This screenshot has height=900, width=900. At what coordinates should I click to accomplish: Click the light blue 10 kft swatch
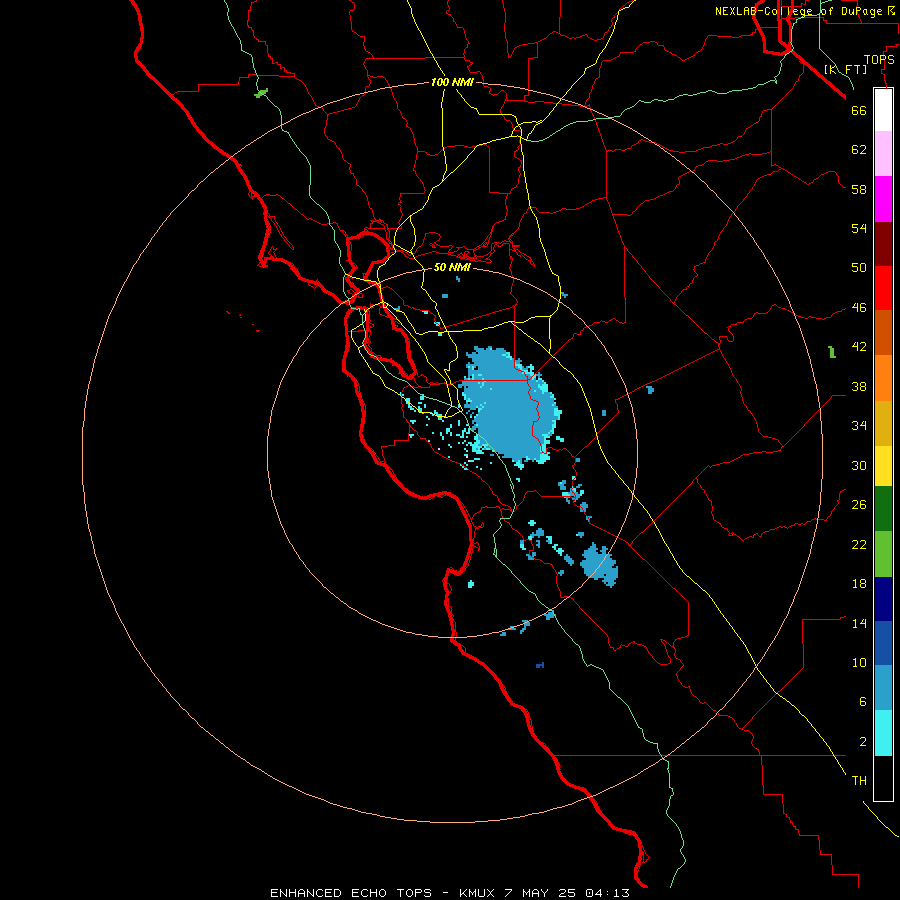click(x=883, y=688)
